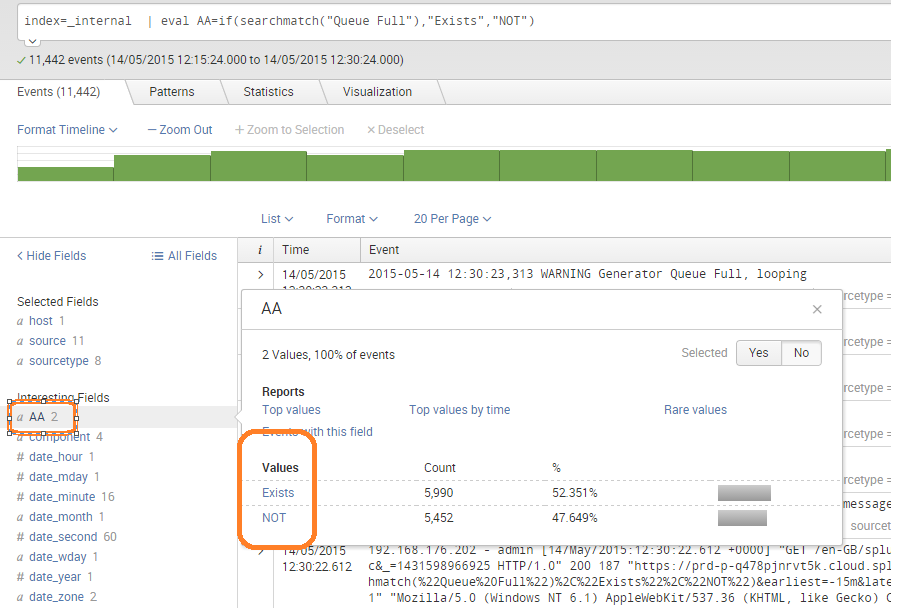
Task: Collapse the sidebar using Hide Fields chevron
Action: 20,255
